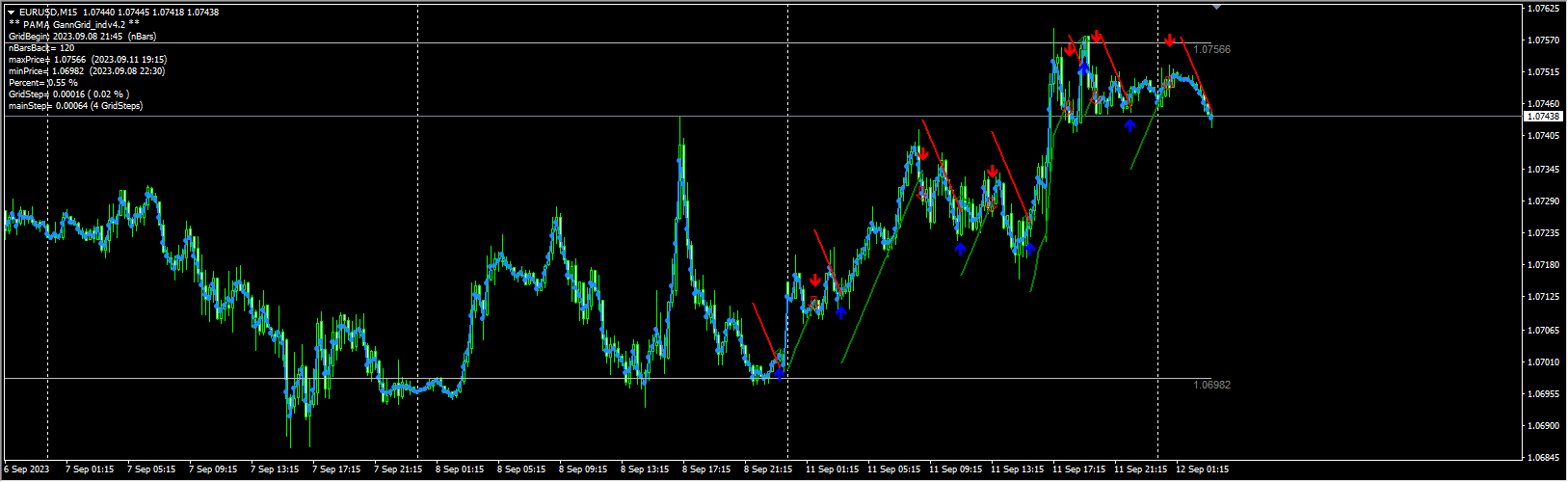Click the 1.07566 max price line label
1568x482 pixels.
pos(1211,49)
